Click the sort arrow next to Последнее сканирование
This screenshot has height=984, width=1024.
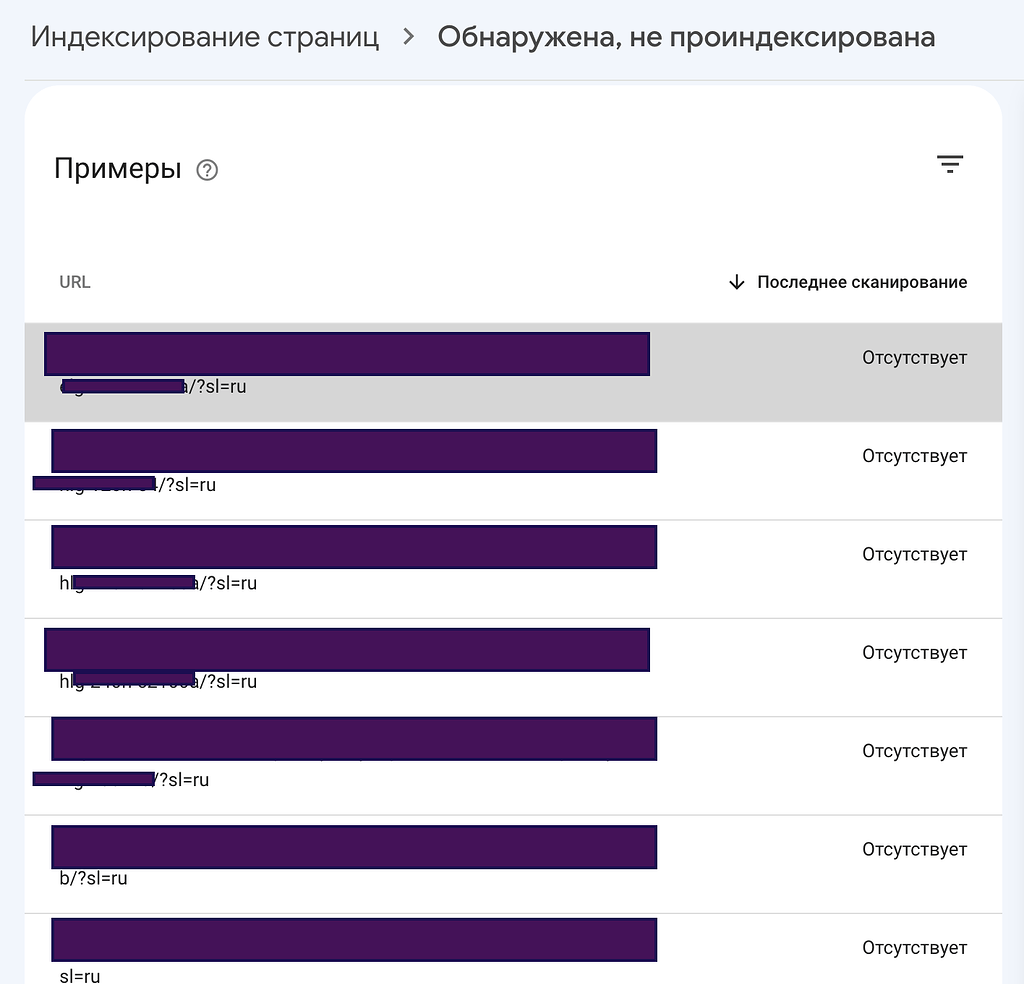(737, 282)
